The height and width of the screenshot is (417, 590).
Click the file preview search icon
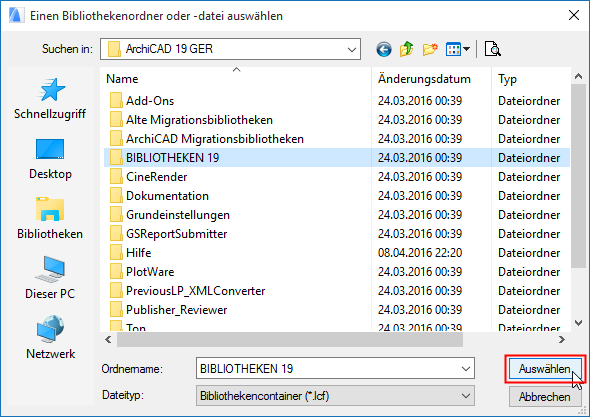pos(492,49)
